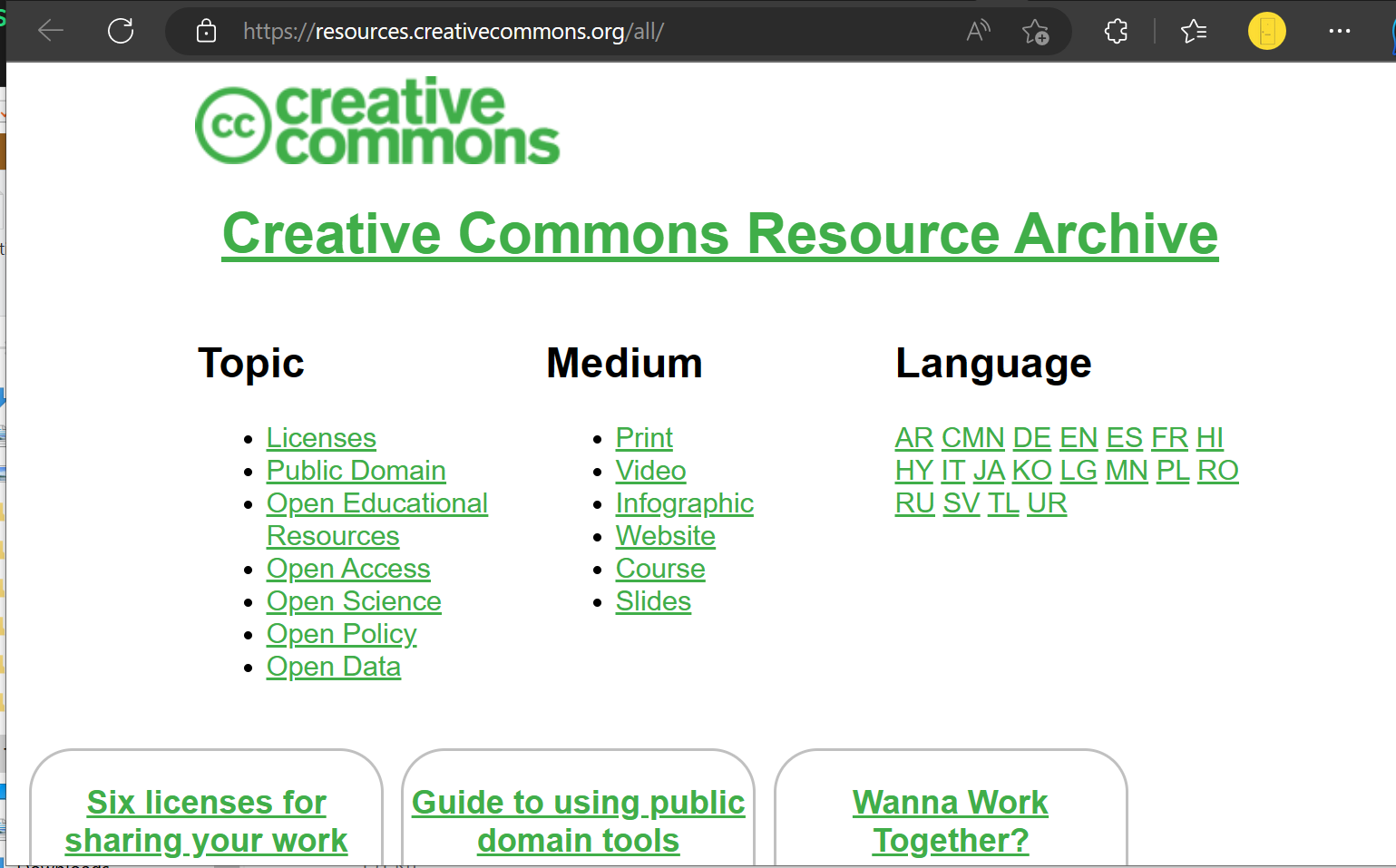
Task: Select the Public Domain topic
Action: (356, 470)
